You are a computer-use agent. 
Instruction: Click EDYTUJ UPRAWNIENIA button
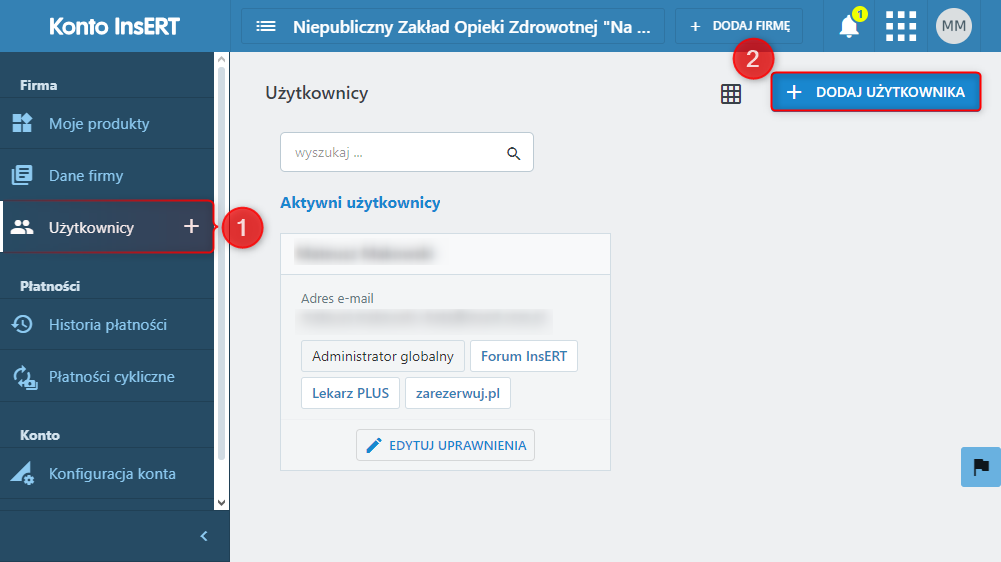(445, 445)
